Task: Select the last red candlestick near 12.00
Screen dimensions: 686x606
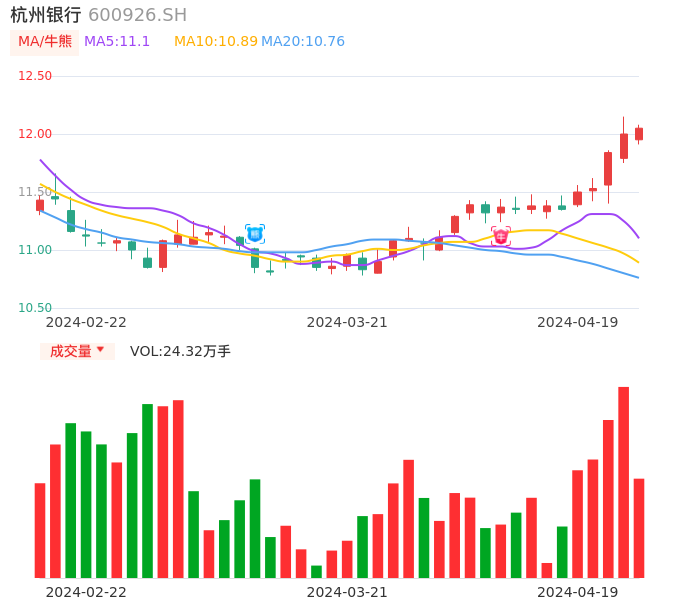Action: coord(639,134)
